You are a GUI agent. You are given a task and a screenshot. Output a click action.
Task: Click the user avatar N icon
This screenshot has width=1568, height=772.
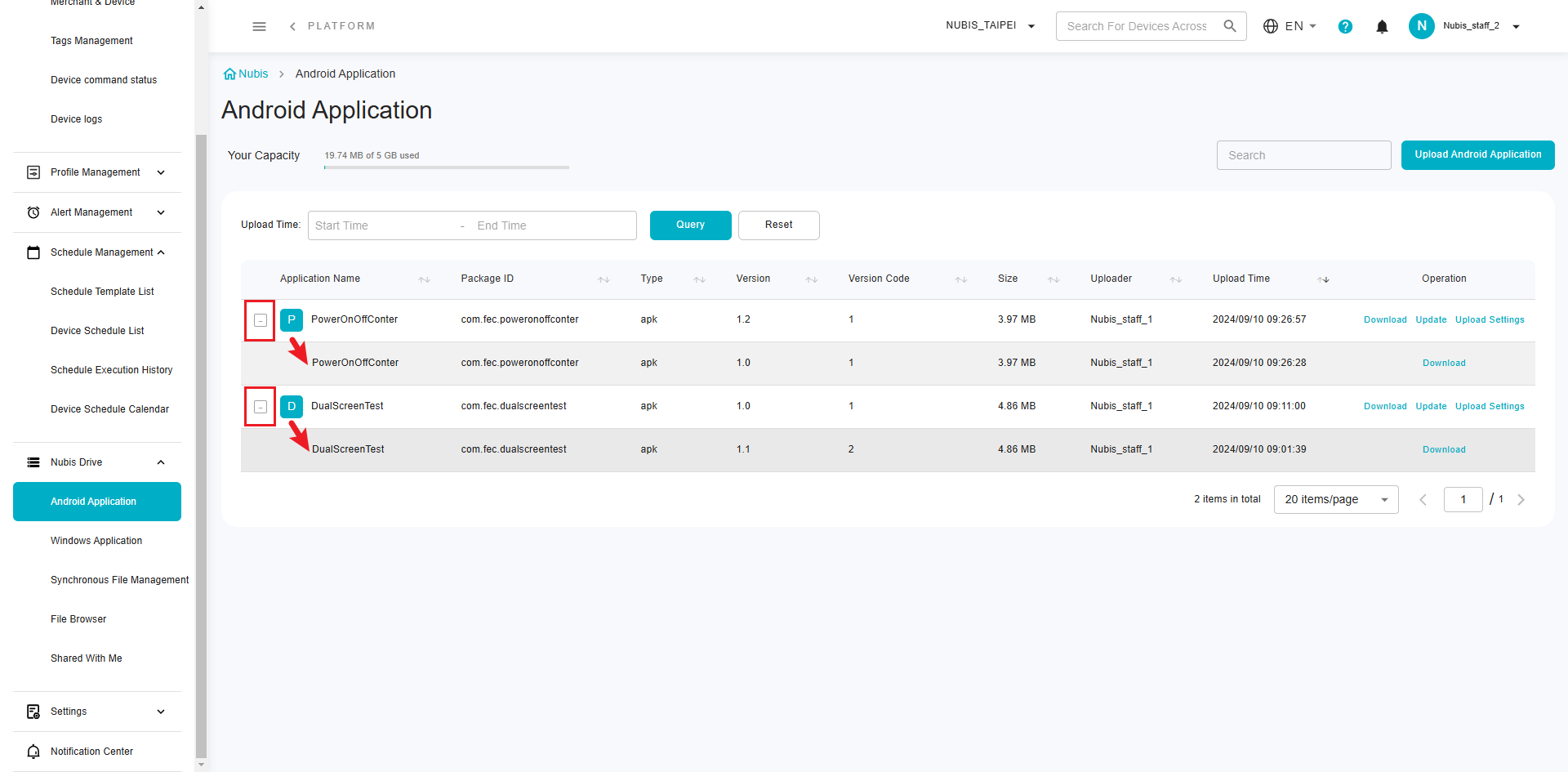click(x=1422, y=26)
